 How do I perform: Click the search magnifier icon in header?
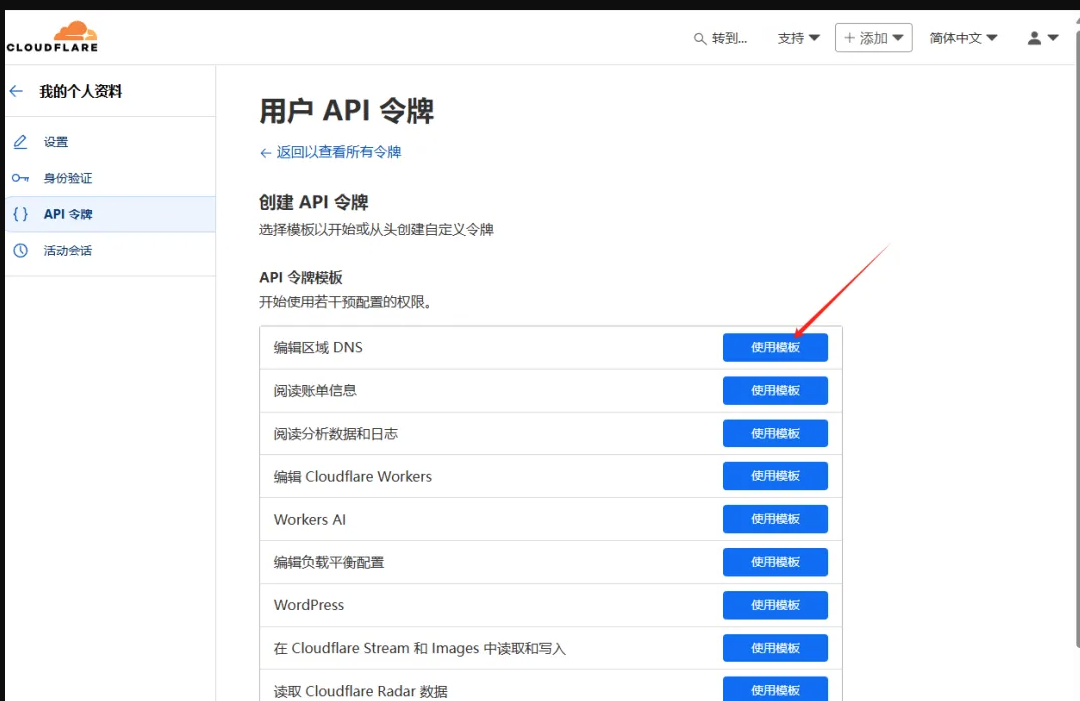[700, 39]
